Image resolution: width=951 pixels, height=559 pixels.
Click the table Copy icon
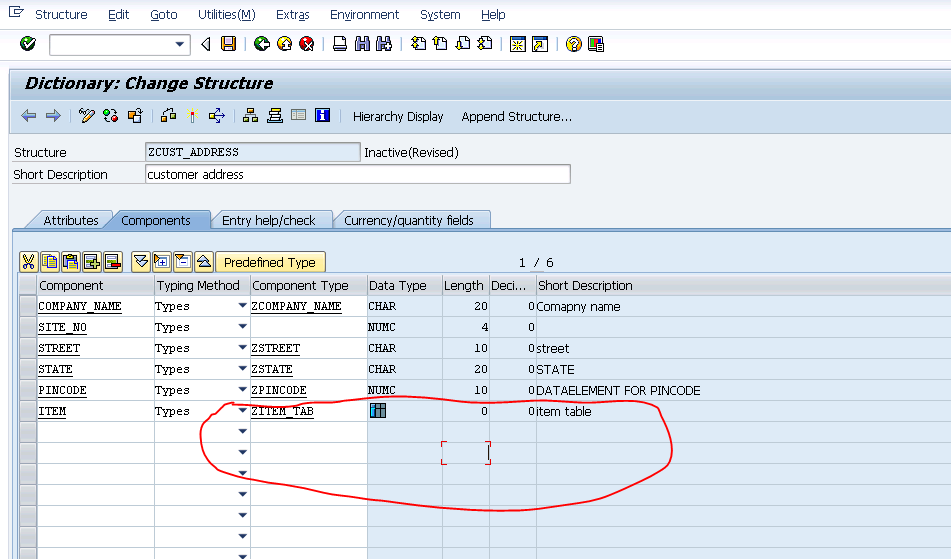pyautogui.click(x=49, y=262)
